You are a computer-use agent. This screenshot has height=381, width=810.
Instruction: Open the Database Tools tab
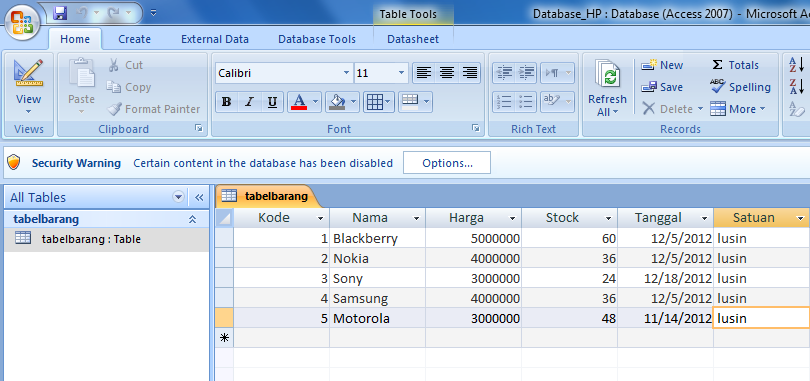[x=317, y=39]
